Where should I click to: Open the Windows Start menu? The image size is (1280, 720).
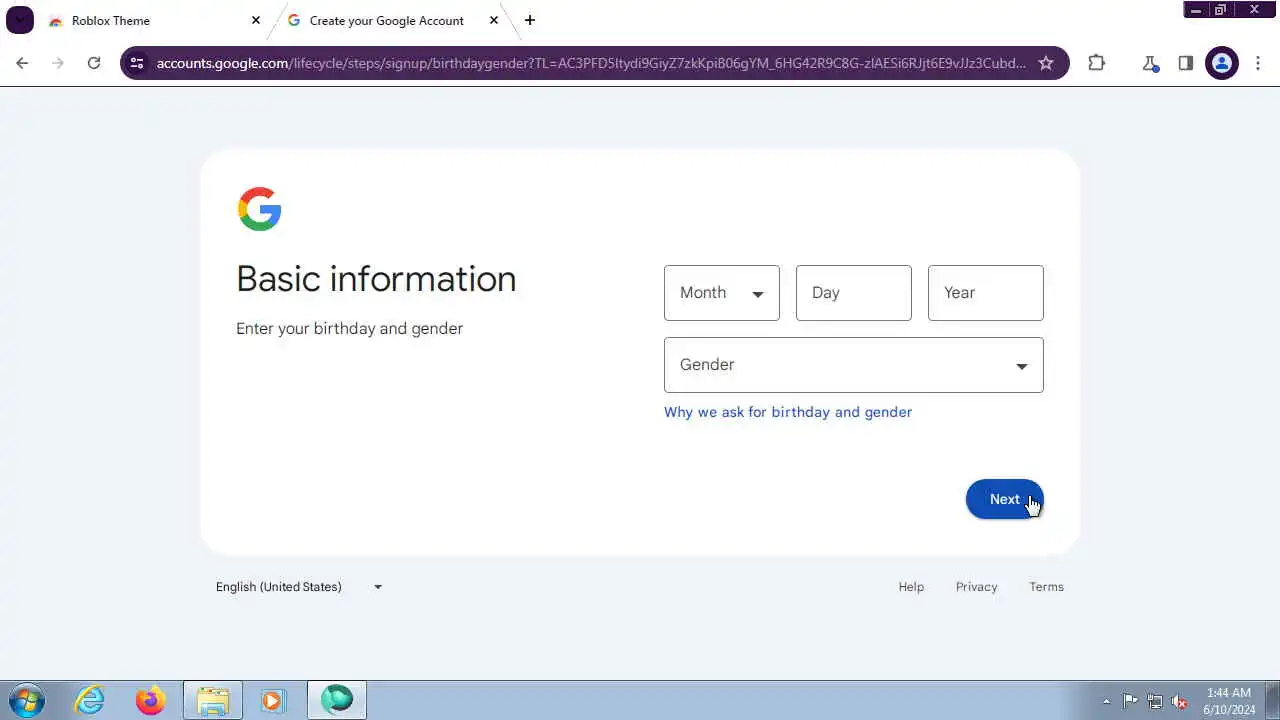point(27,700)
